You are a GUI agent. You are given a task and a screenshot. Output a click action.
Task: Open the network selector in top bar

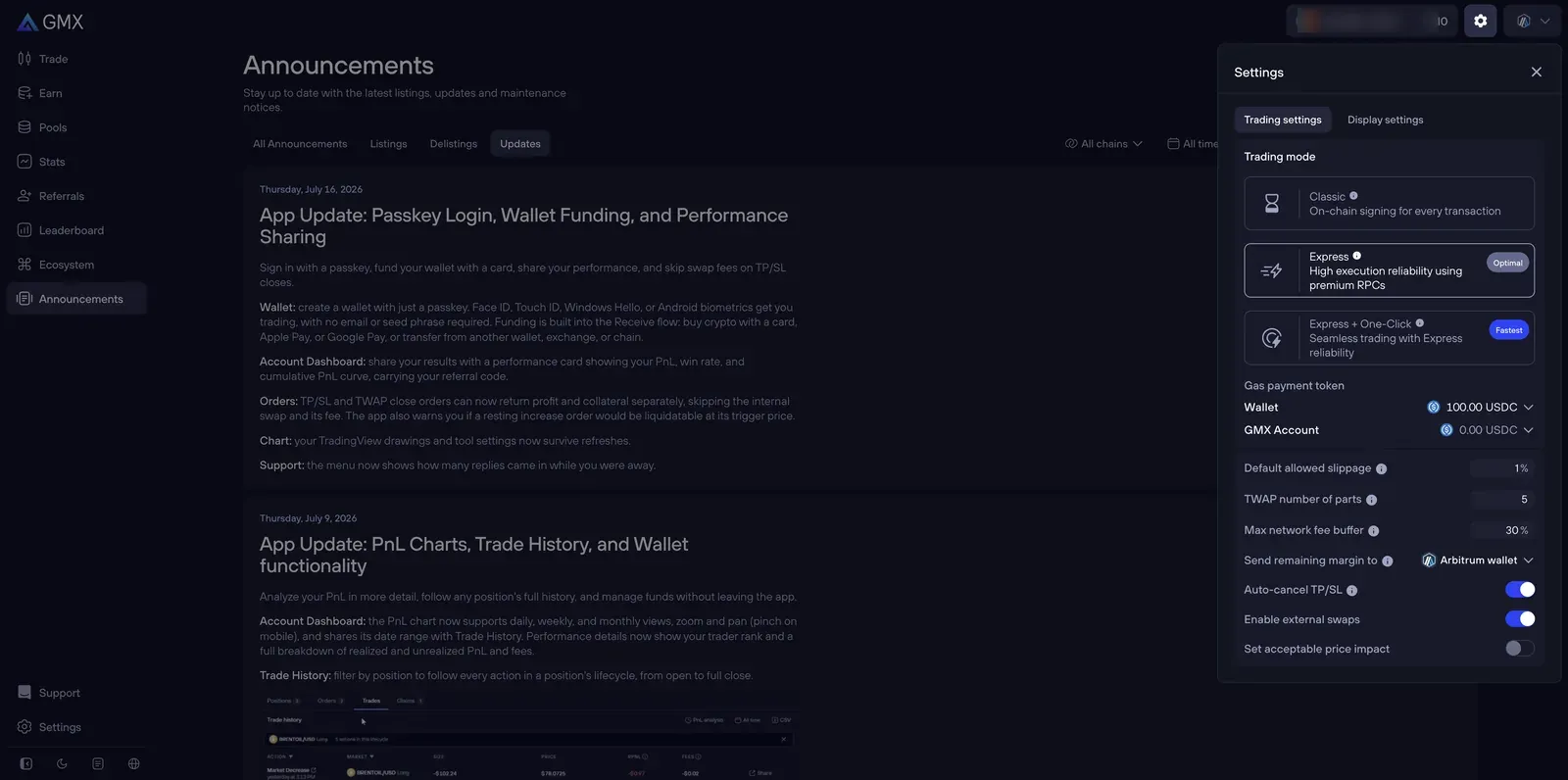pos(1533,21)
